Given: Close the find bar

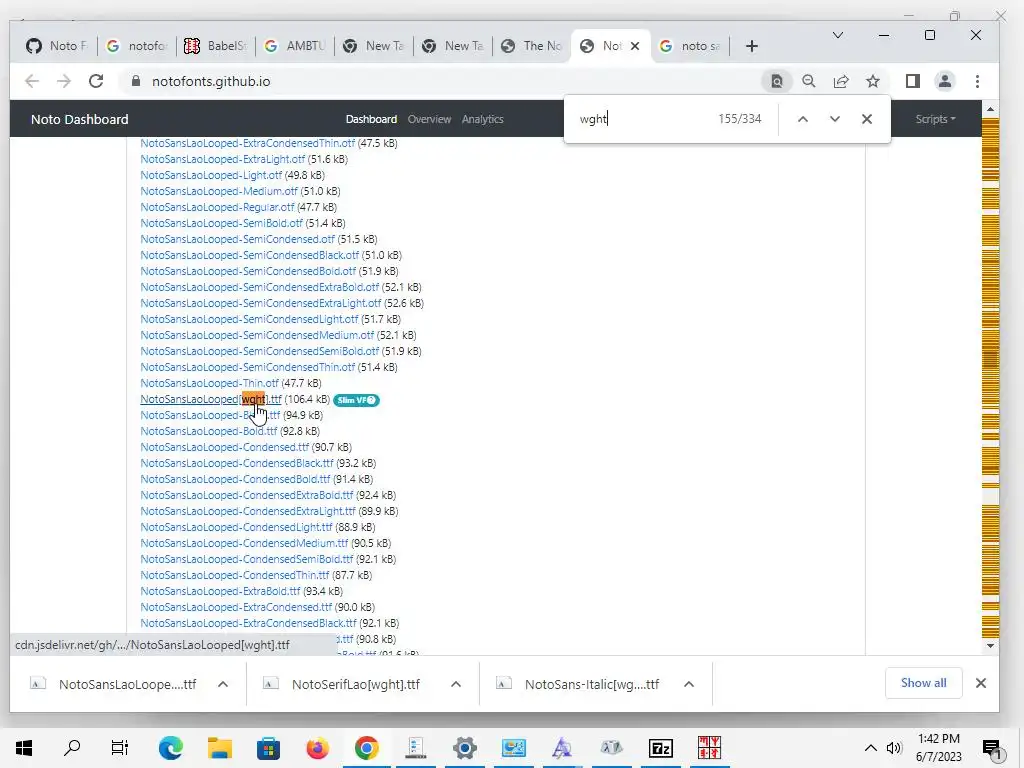Looking at the screenshot, I should pyautogui.click(x=867, y=119).
